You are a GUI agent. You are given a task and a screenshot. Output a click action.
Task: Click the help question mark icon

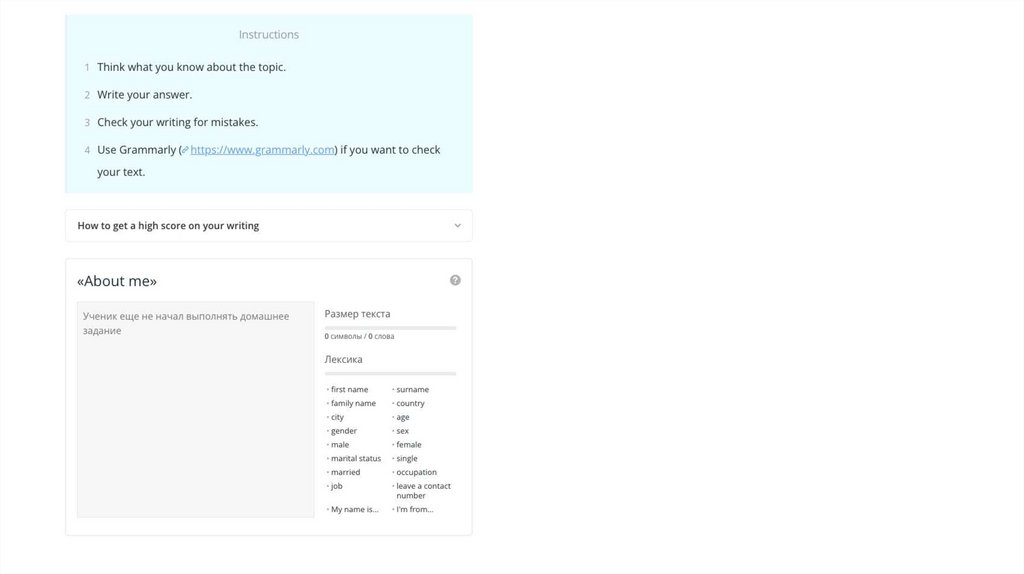pyautogui.click(x=455, y=281)
